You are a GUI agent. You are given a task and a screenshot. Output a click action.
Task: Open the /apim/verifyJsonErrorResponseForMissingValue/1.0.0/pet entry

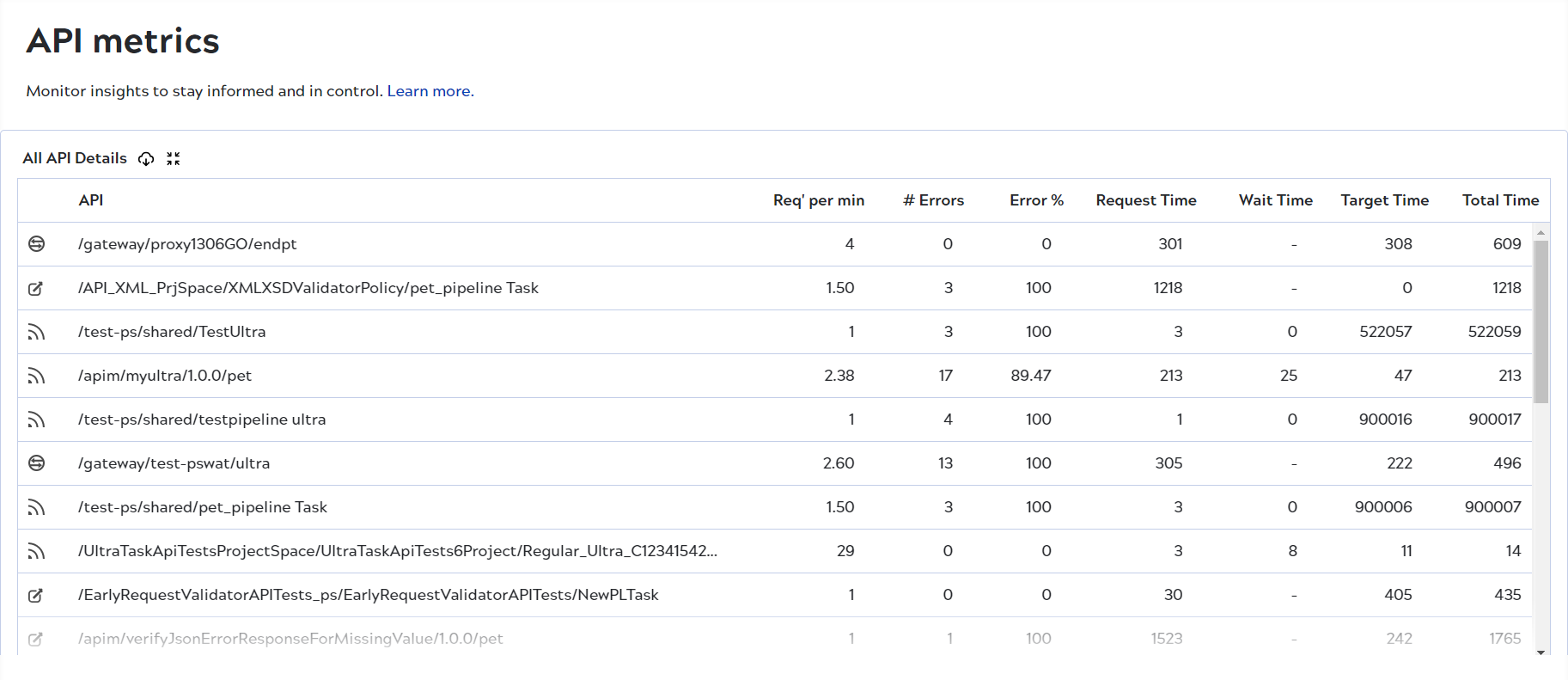pyautogui.click(x=290, y=639)
